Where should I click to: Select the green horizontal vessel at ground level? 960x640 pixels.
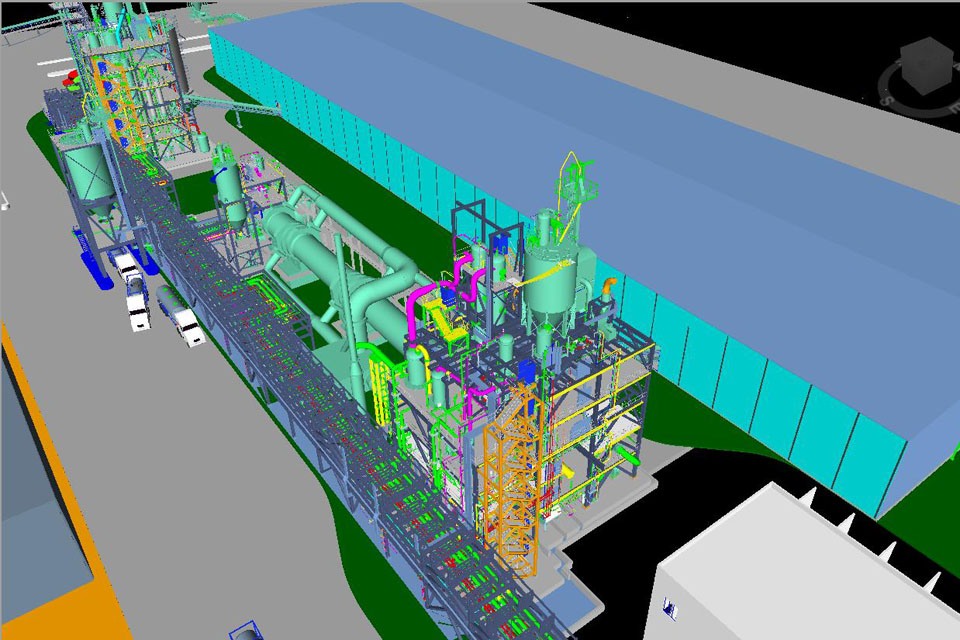coord(628,456)
